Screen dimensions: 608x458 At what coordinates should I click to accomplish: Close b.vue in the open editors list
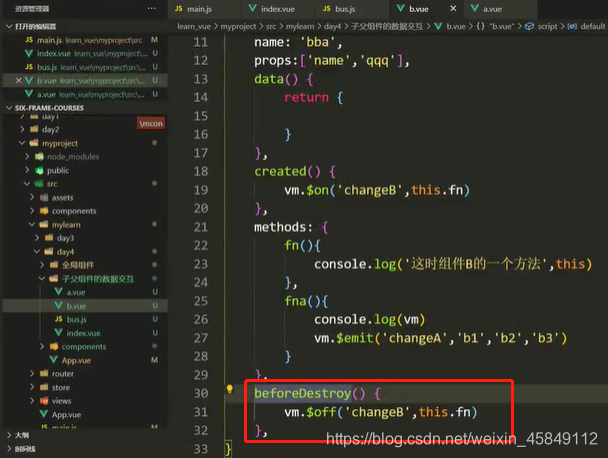pyautogui.click(x=18, y=81)
